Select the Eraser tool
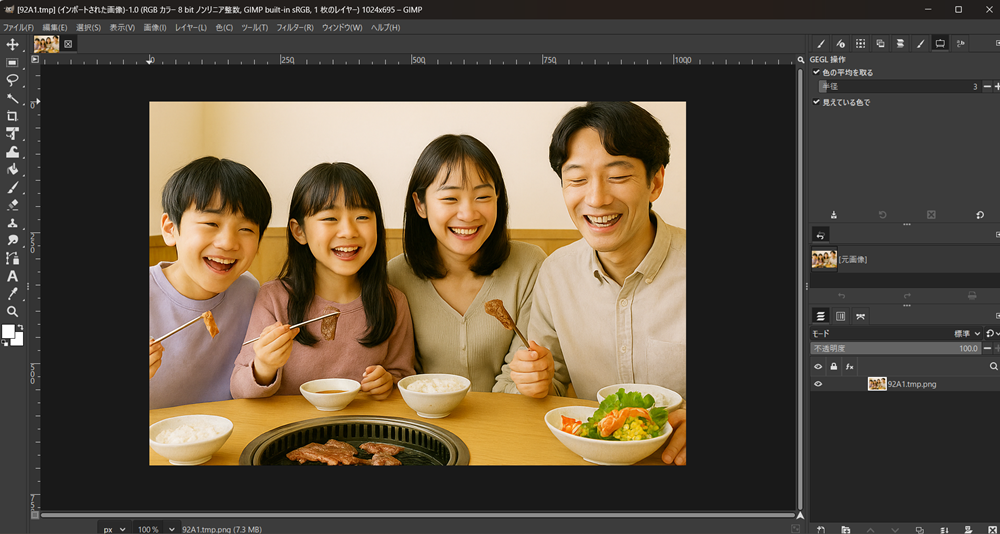 click(12, 205)
